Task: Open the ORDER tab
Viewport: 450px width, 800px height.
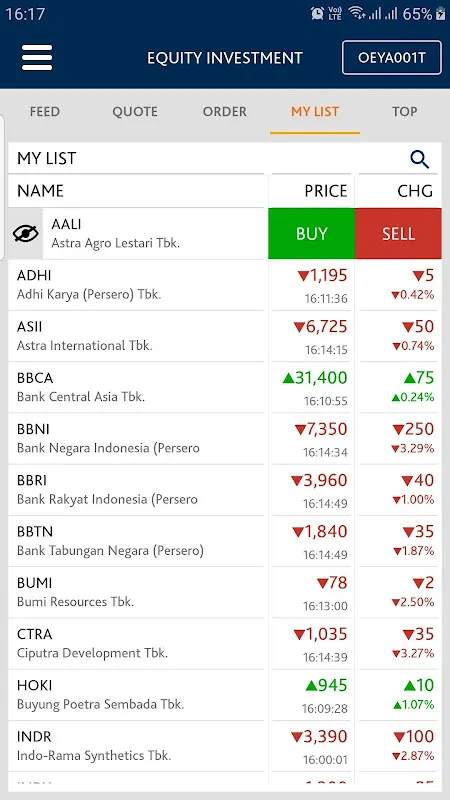Action: (224, 112)
